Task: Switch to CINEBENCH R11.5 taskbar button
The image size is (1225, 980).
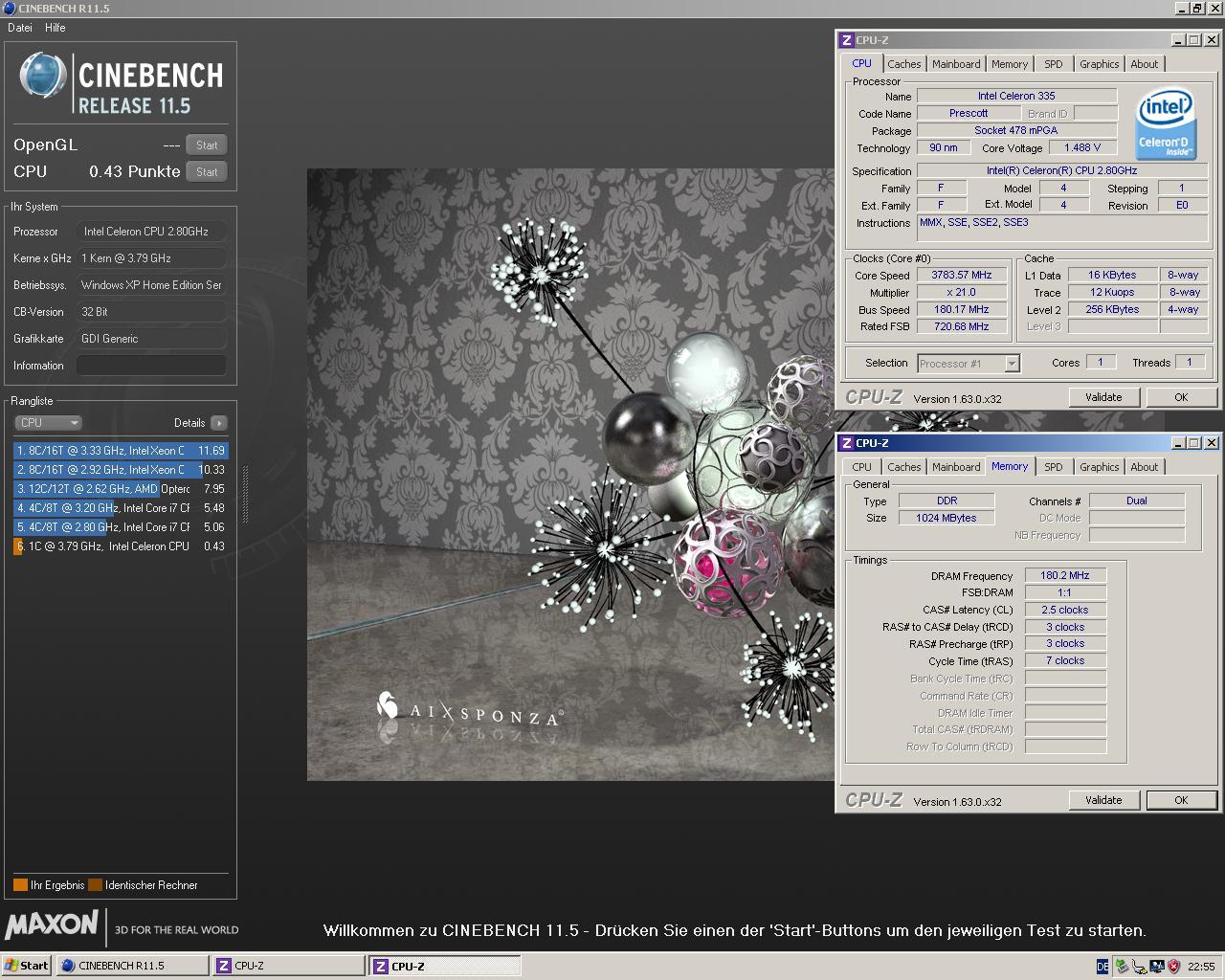Action: pos(132,966)
